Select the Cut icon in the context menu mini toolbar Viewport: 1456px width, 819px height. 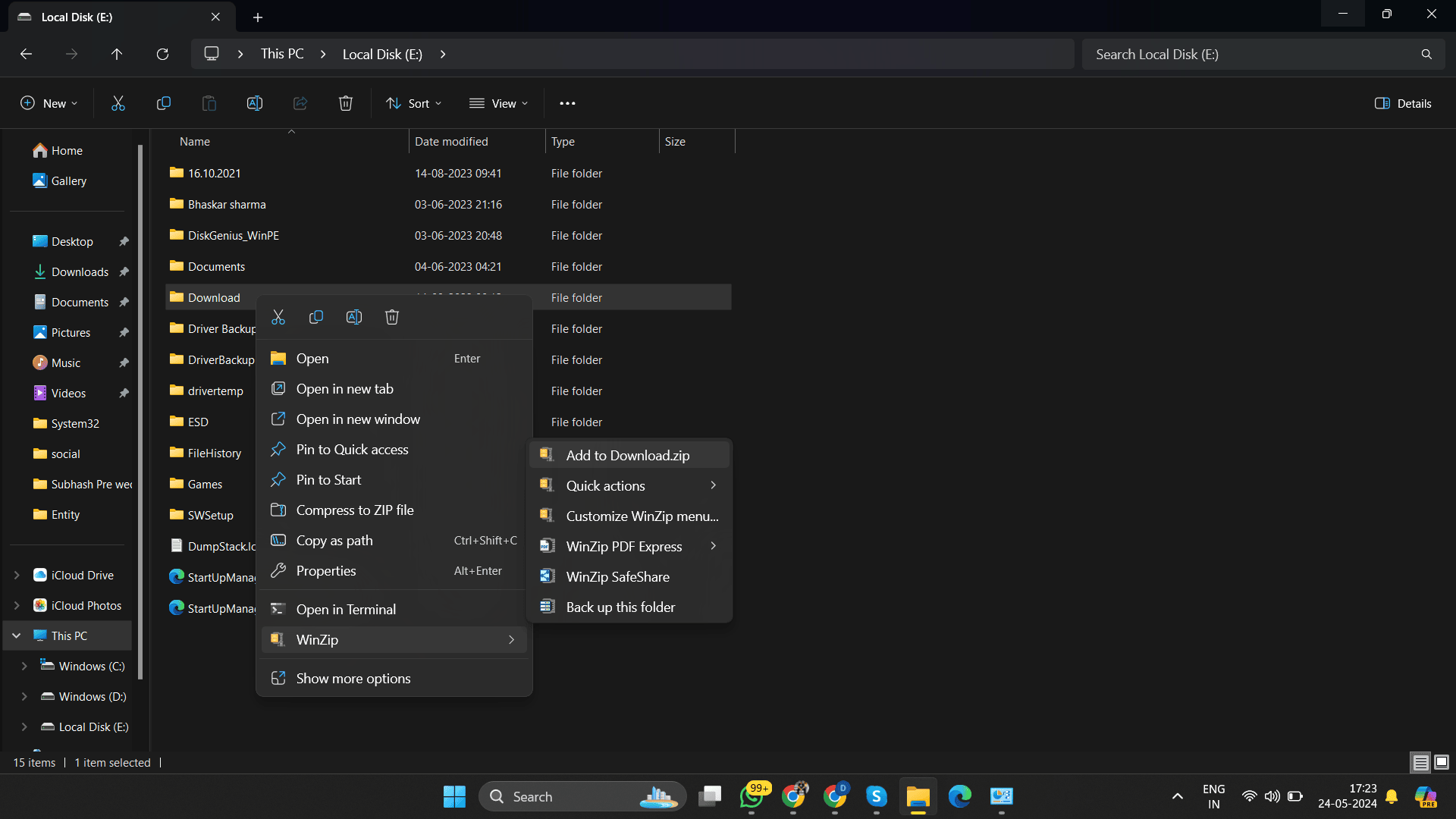click(x=278, y=317)
